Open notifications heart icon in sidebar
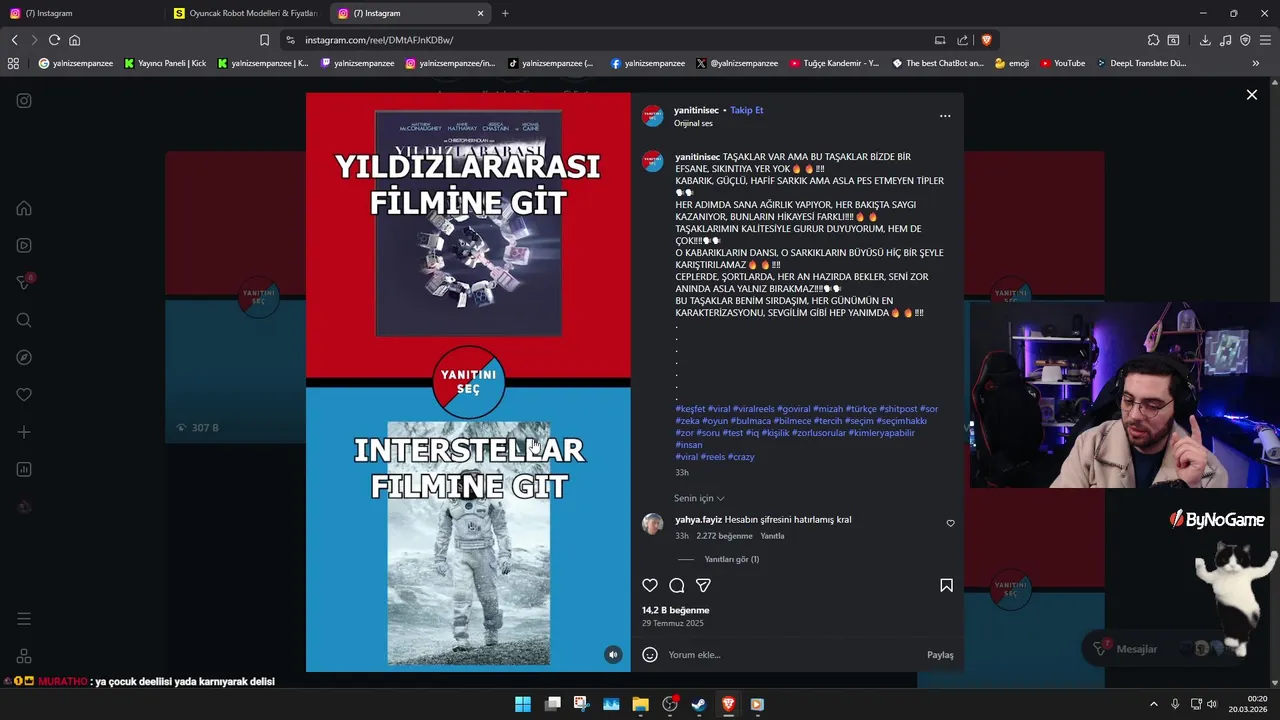This screenshot has width=1280, height=720. pyautogui.click(x=24, y=395)
